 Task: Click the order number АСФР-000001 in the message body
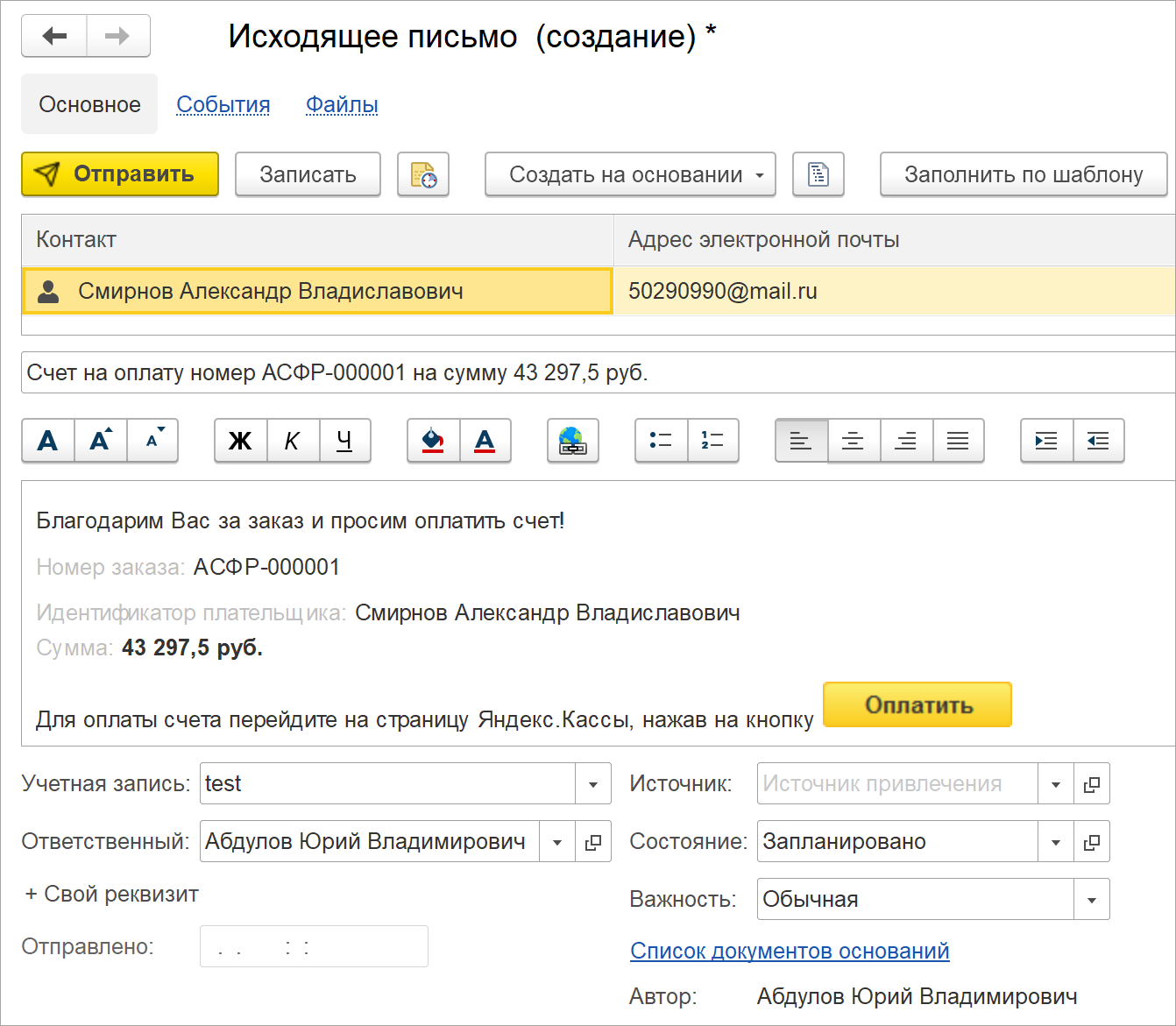(x=266, y=567)
